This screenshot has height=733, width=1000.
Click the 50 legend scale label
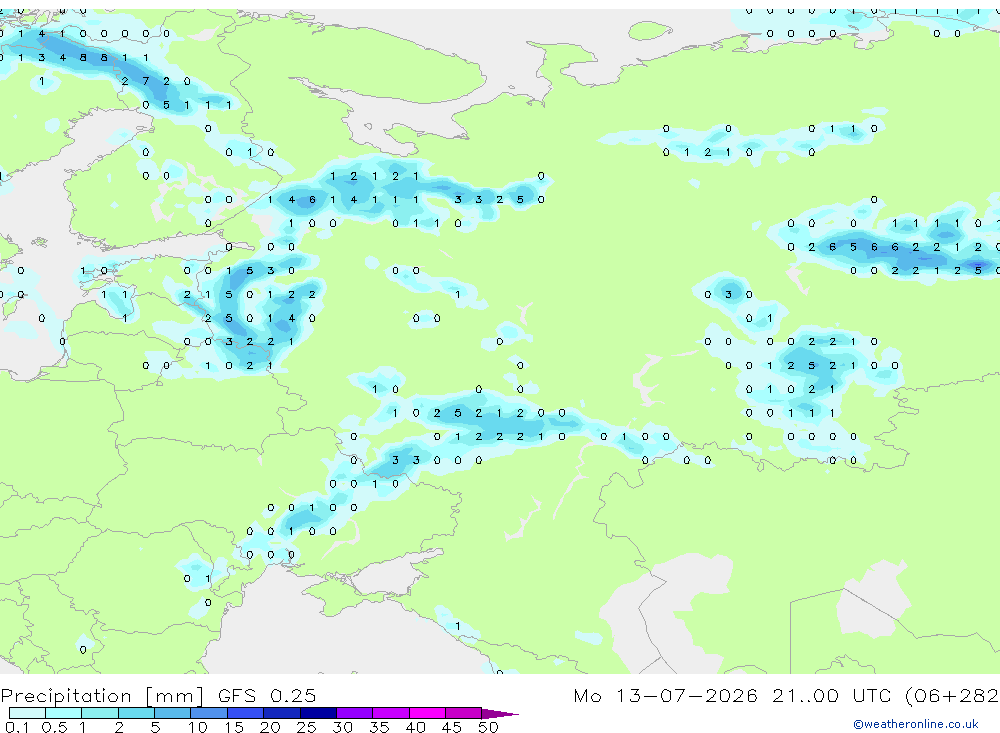pos(489,727)
